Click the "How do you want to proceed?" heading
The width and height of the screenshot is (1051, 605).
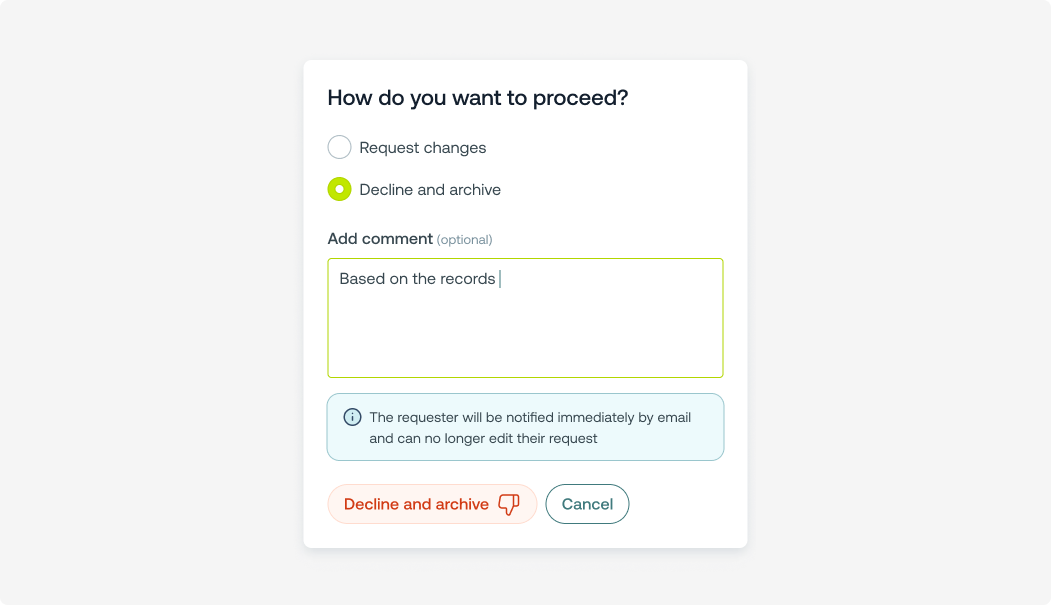click(x=478, y=98)
